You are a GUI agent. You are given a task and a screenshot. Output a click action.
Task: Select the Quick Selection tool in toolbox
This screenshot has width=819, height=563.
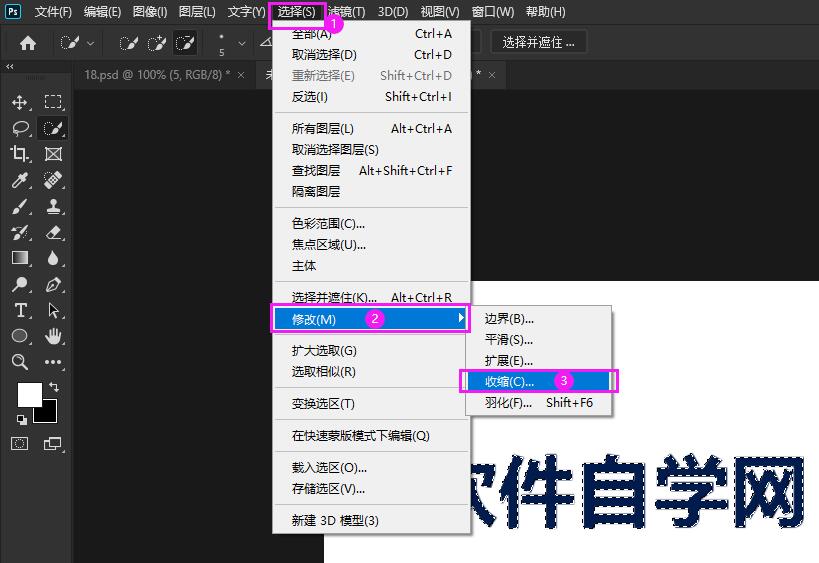pos(53,128)
